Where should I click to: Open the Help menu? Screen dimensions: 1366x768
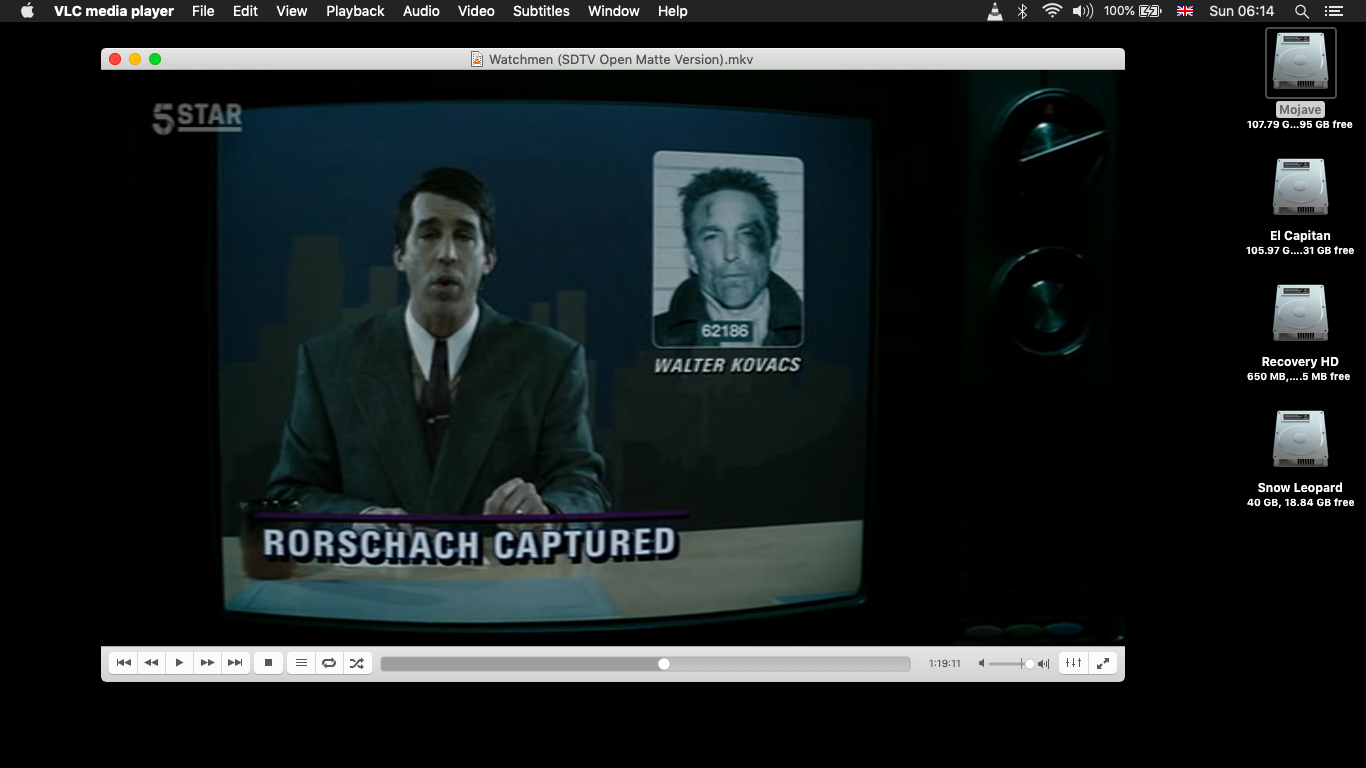[x=673, y=11]
